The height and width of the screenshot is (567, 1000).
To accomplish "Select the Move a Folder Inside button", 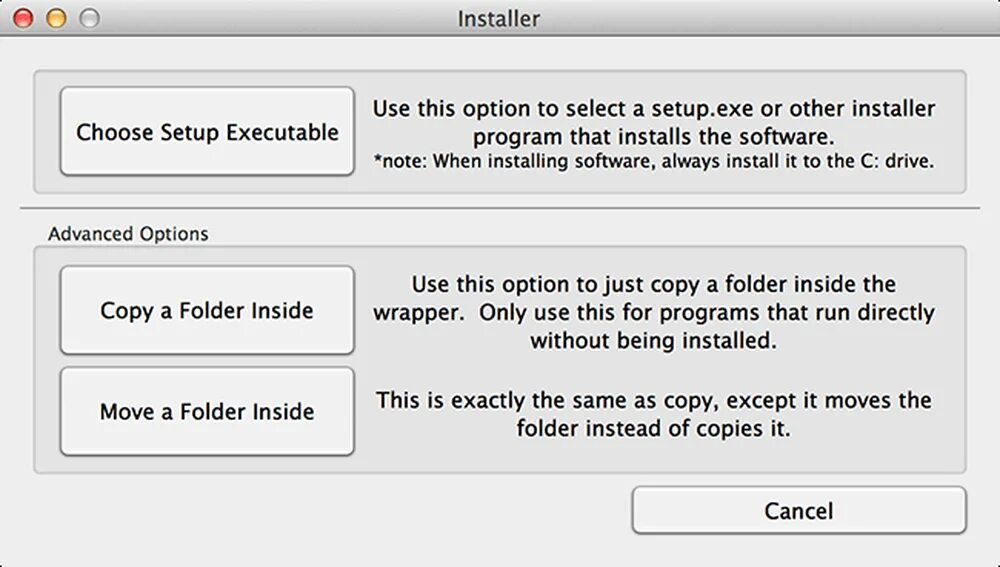I will click(207, 411).
